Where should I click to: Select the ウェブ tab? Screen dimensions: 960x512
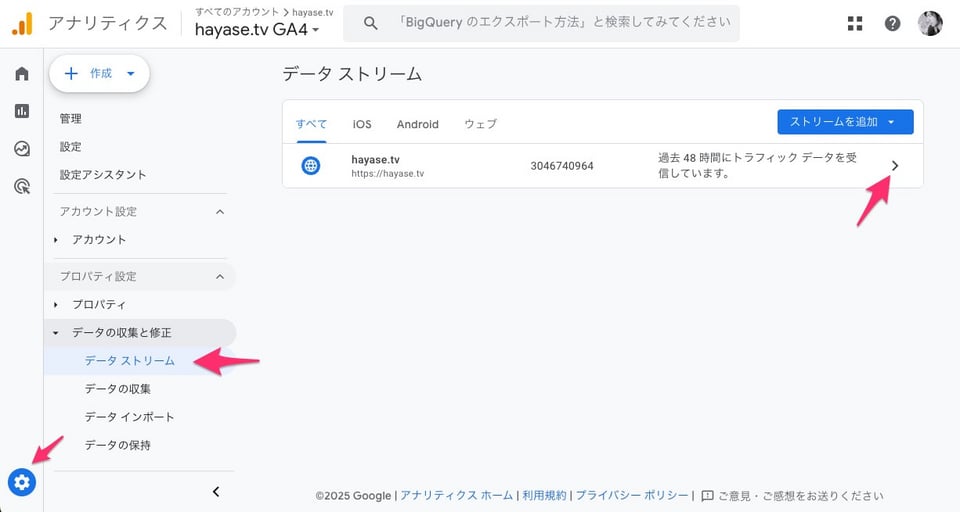[x=481, y=124]
